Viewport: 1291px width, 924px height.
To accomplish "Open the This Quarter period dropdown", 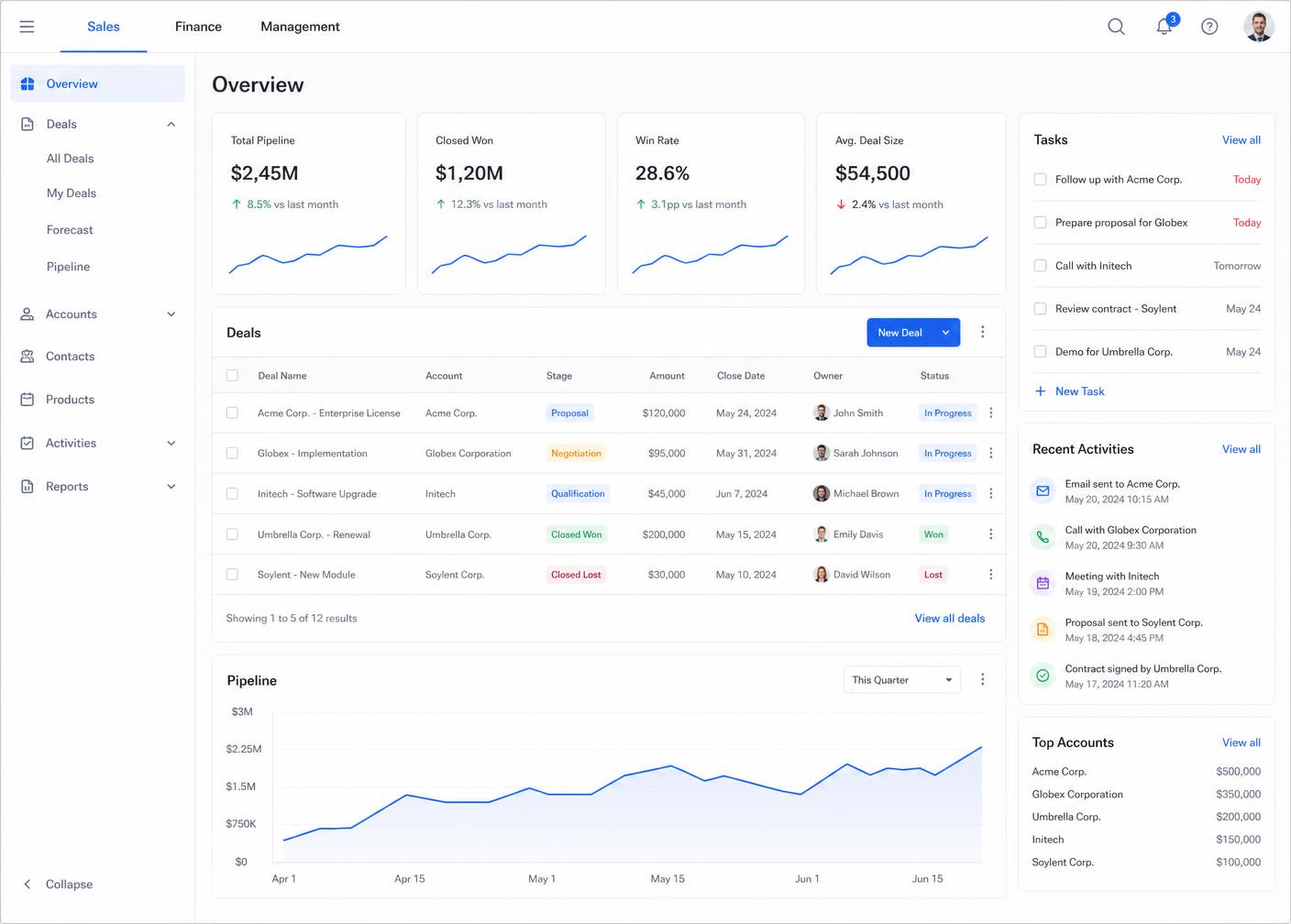I will coord(902,680).
